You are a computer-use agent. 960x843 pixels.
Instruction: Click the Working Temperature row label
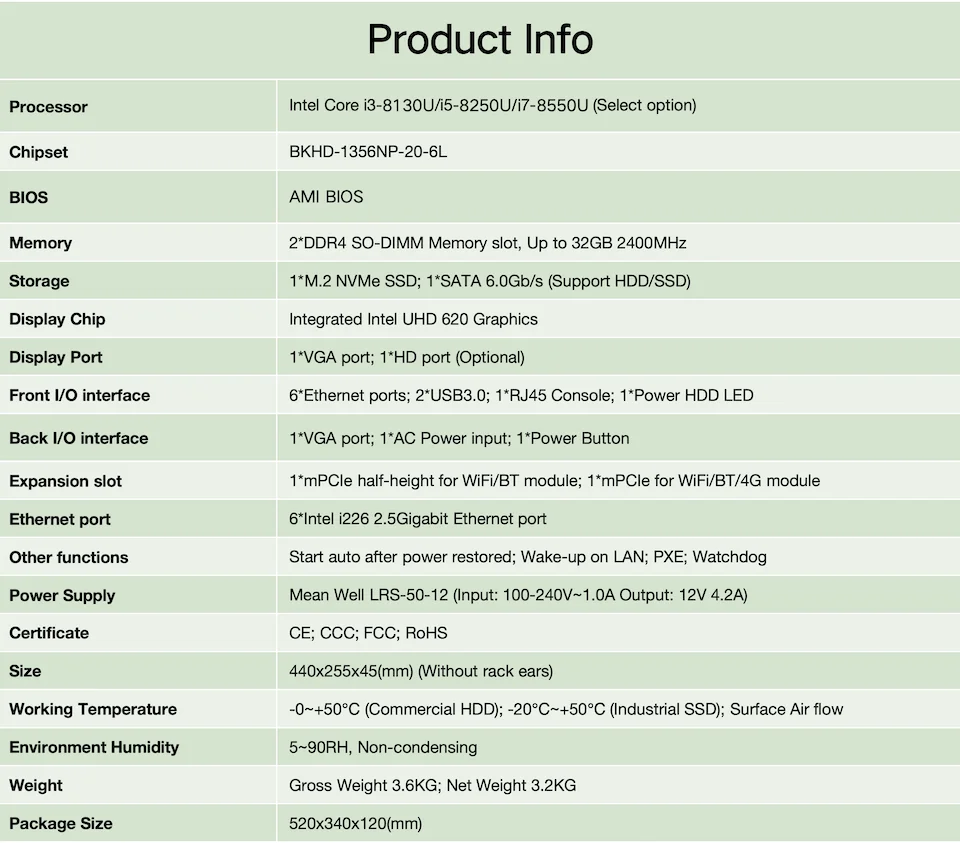[93, 709]
